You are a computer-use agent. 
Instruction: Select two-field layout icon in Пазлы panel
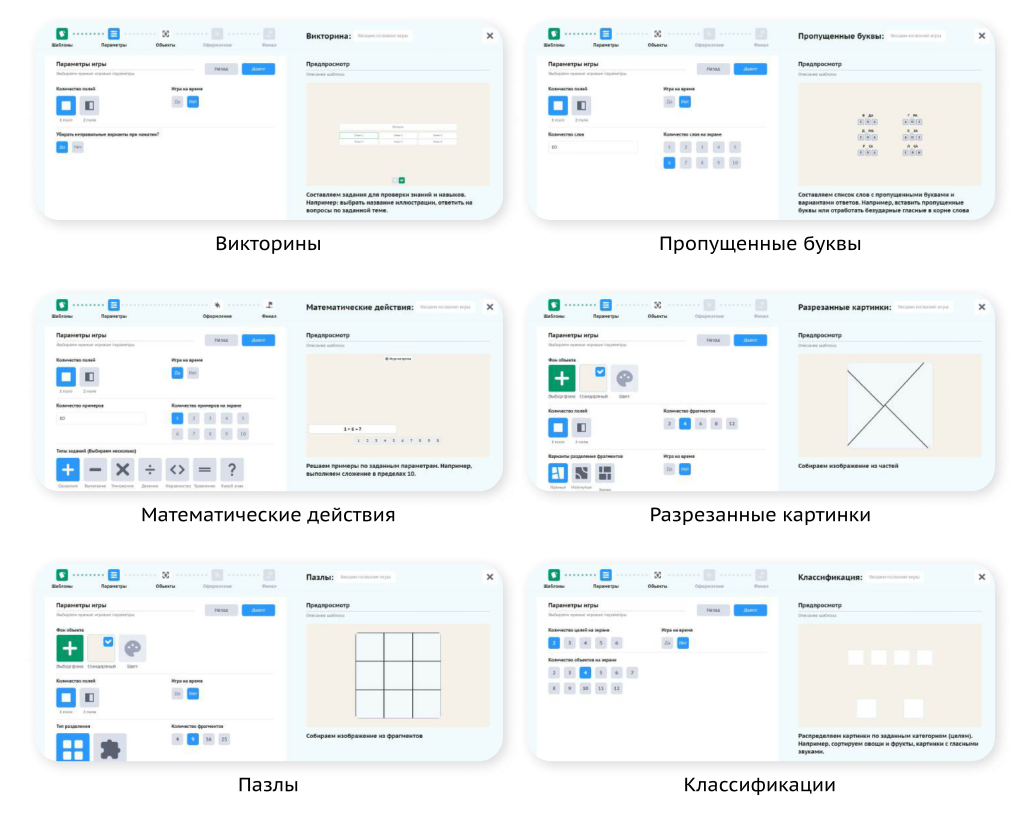[89, 697]
